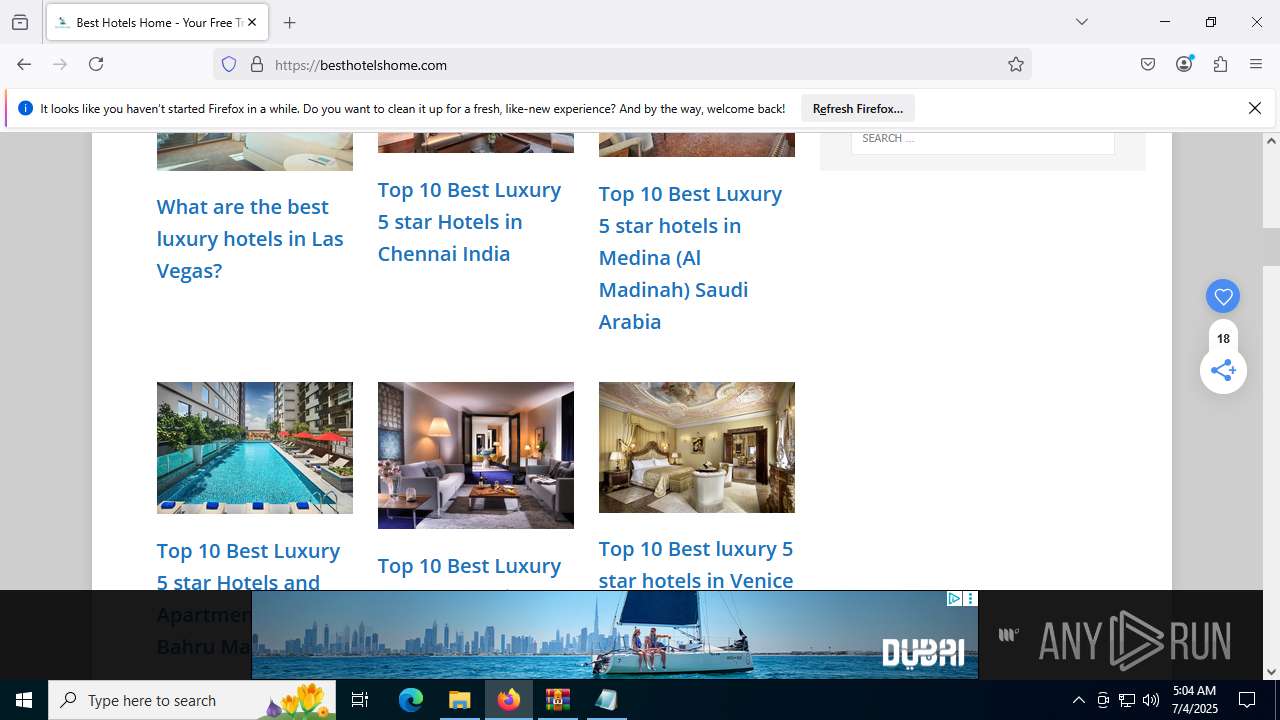
Task: Open the ad options dots icon
Action: 970,599
